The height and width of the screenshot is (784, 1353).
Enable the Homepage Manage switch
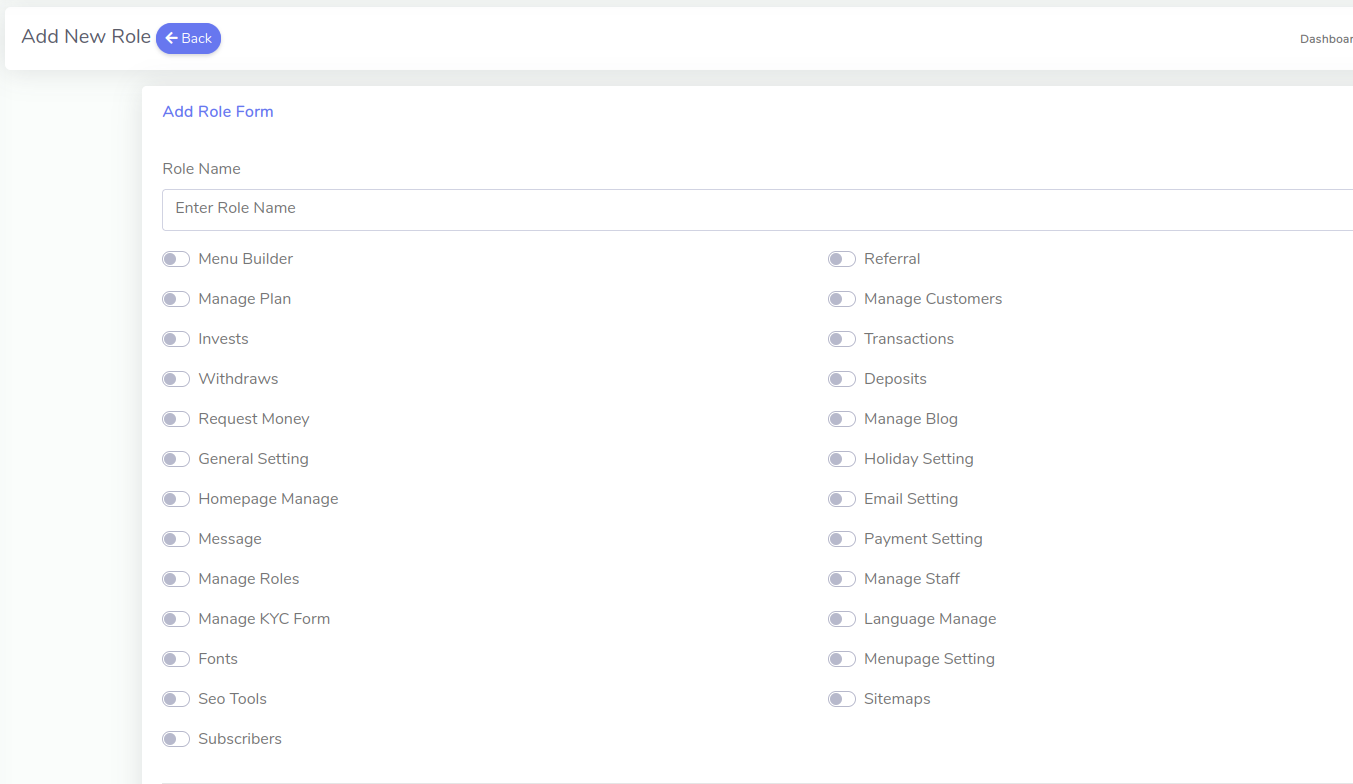pyautogui.click(x=176, y=499)
